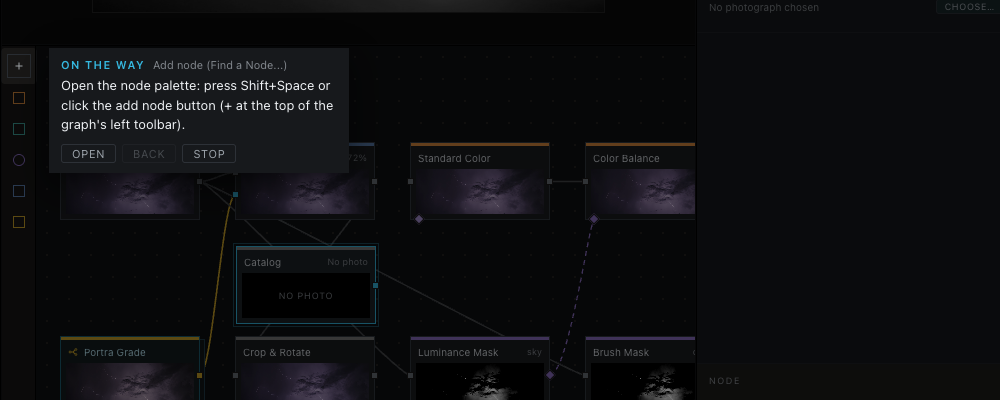Viewport: 1000px width, 400px height.
Task: Select the Portra Grade node title
Action: click(115, 352)
